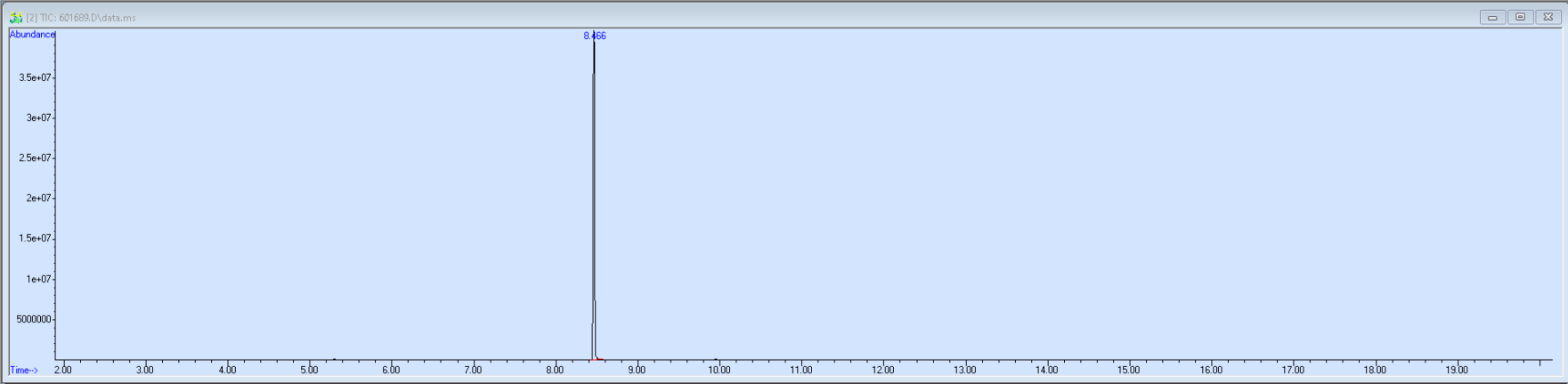Click the 3.5e+07 abundance tick label
Viewport: 1568px width, 384px height.
click(35, 78)
